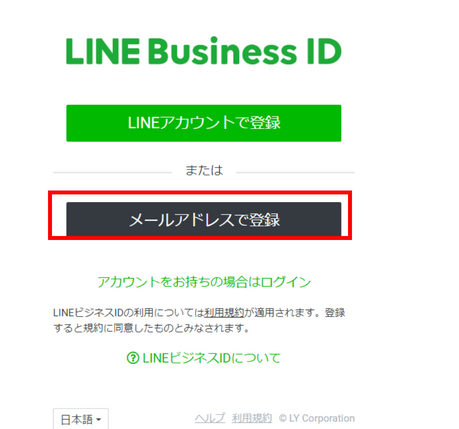Click the question mark help icon
This screenshot has height=429, width=459.
pos(133,358)
